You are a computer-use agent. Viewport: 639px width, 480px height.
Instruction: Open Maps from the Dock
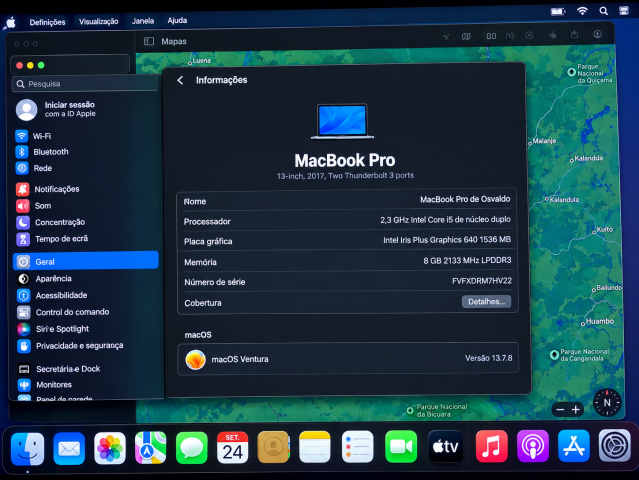150,448
